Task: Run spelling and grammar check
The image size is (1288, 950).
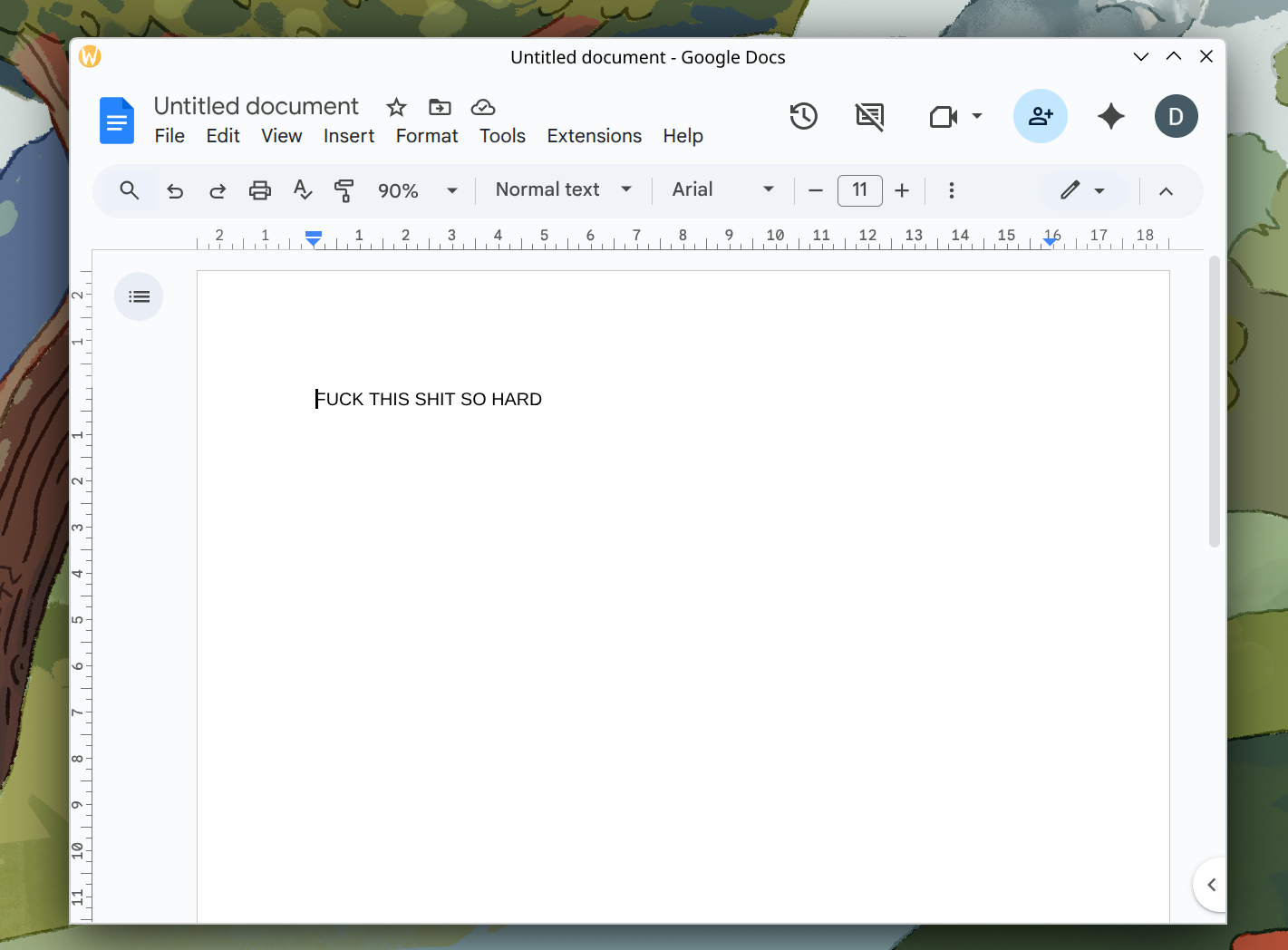Action: (303, 190)
